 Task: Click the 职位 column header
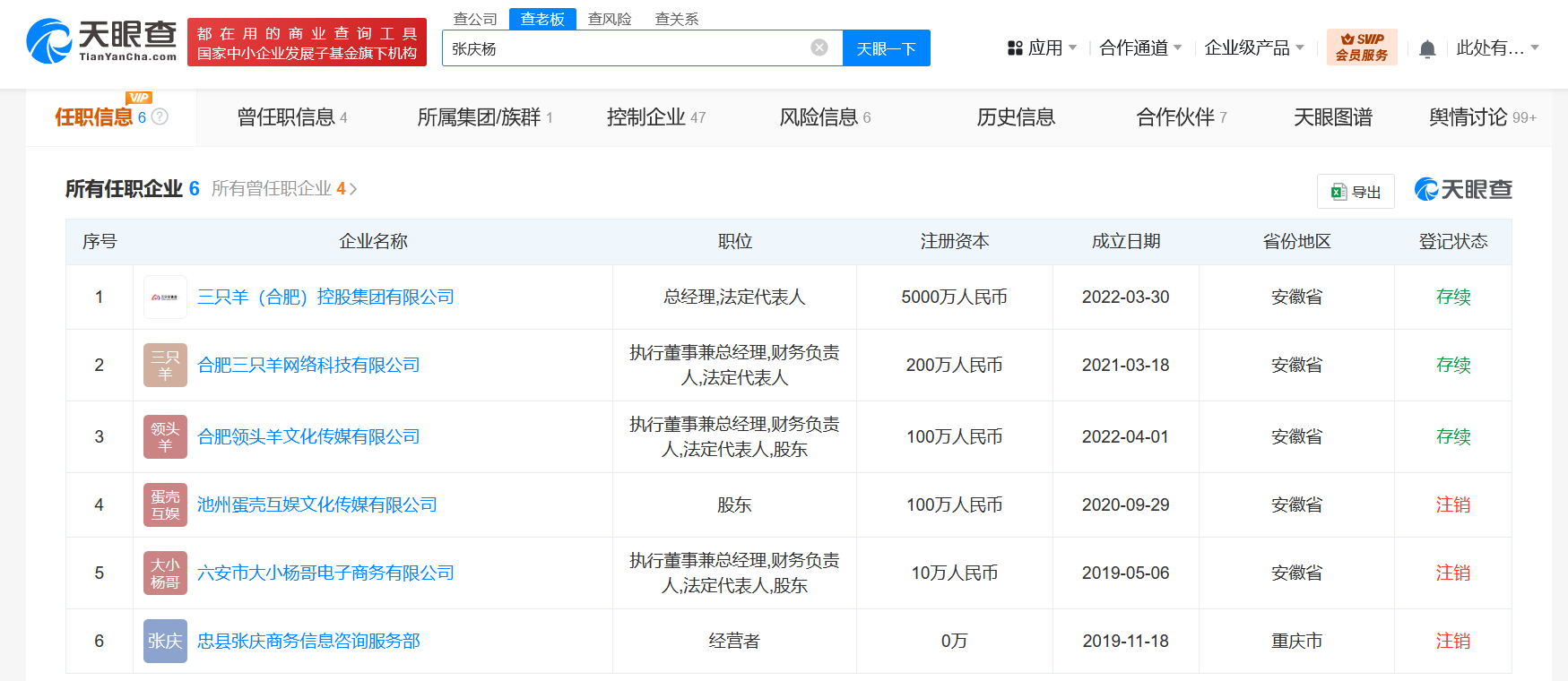[734, 241]
